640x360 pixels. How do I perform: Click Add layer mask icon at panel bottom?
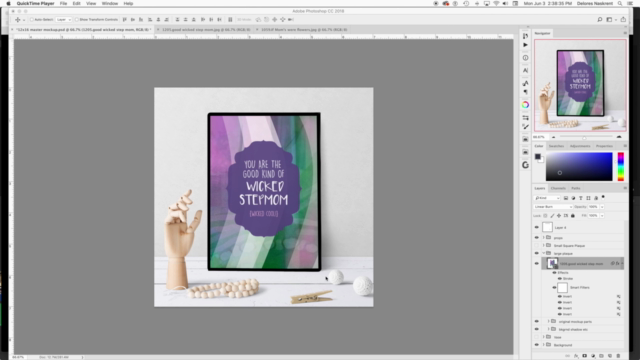point(584,356)
